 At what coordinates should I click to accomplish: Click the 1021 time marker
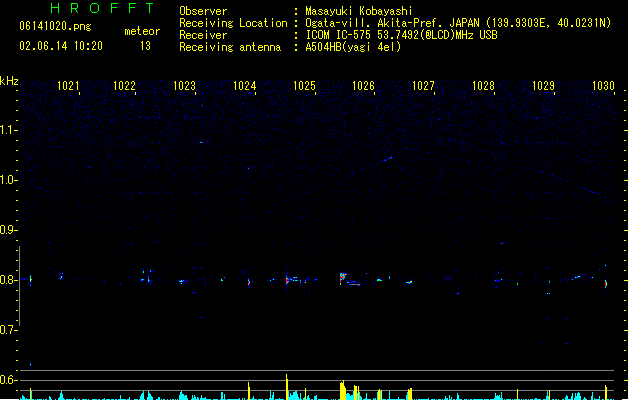68,86
